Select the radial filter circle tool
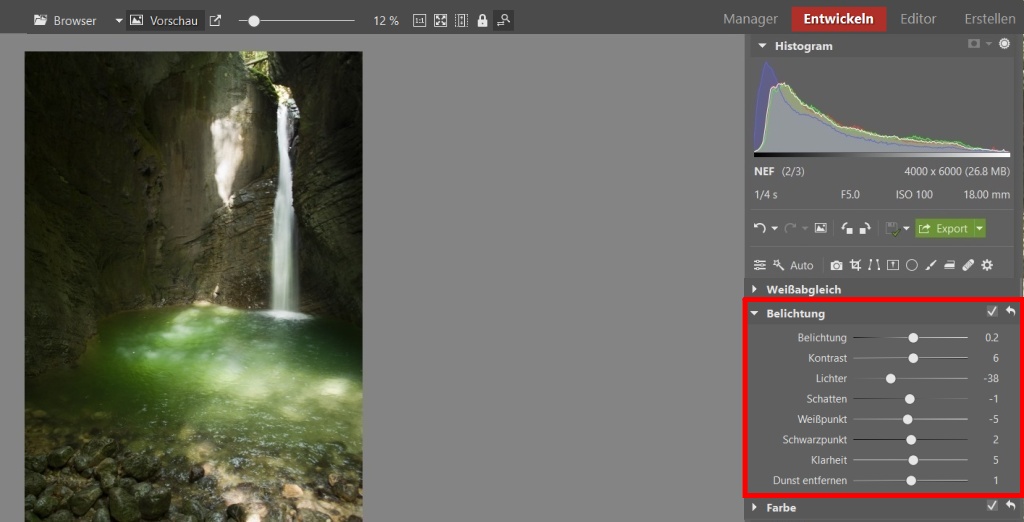 [912, 265]
